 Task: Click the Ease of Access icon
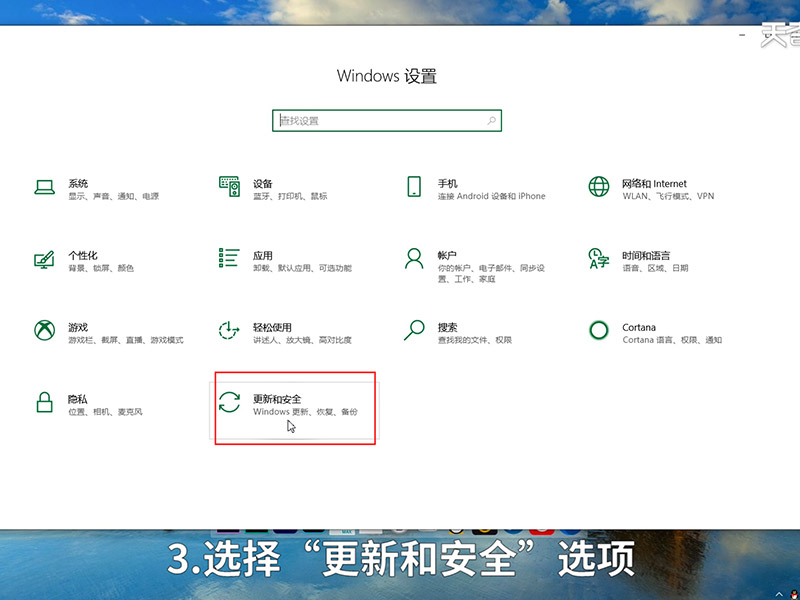[229, 330]
